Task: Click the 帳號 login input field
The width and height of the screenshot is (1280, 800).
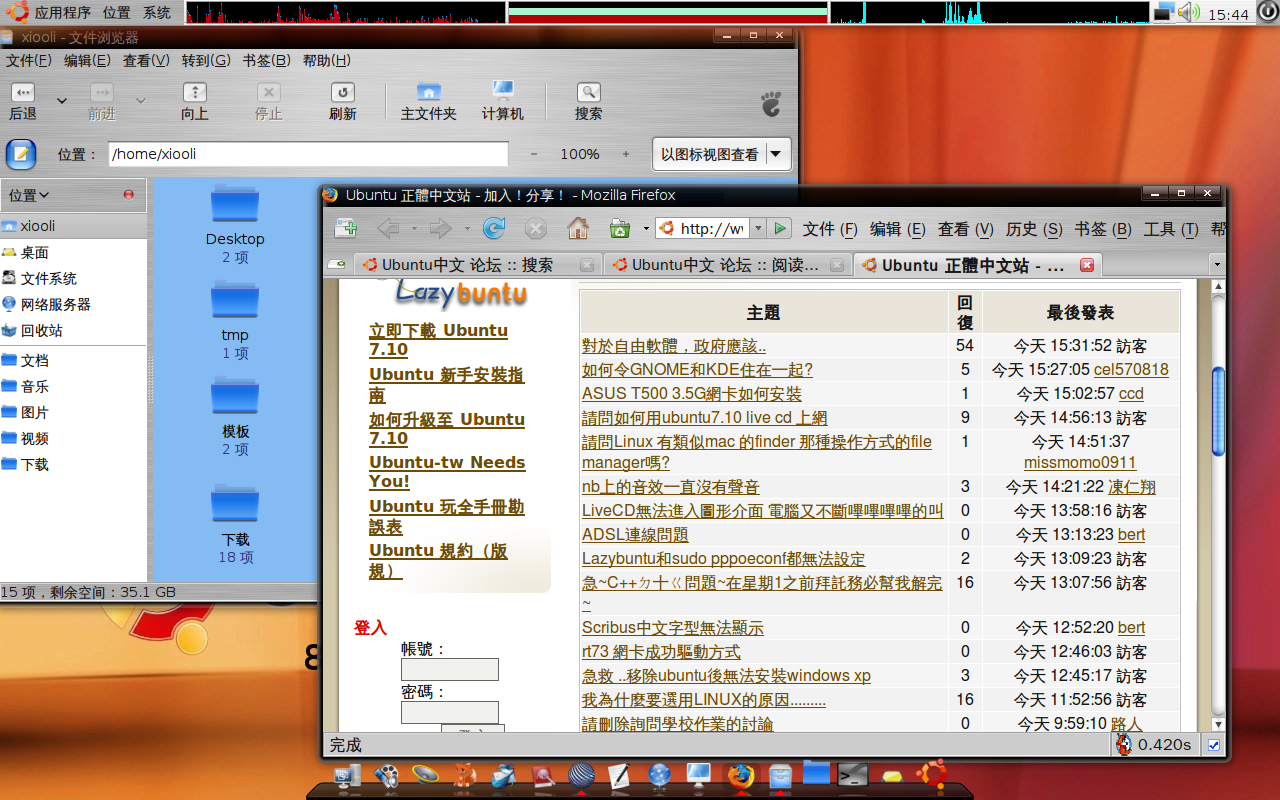Action: coord(450,669)
